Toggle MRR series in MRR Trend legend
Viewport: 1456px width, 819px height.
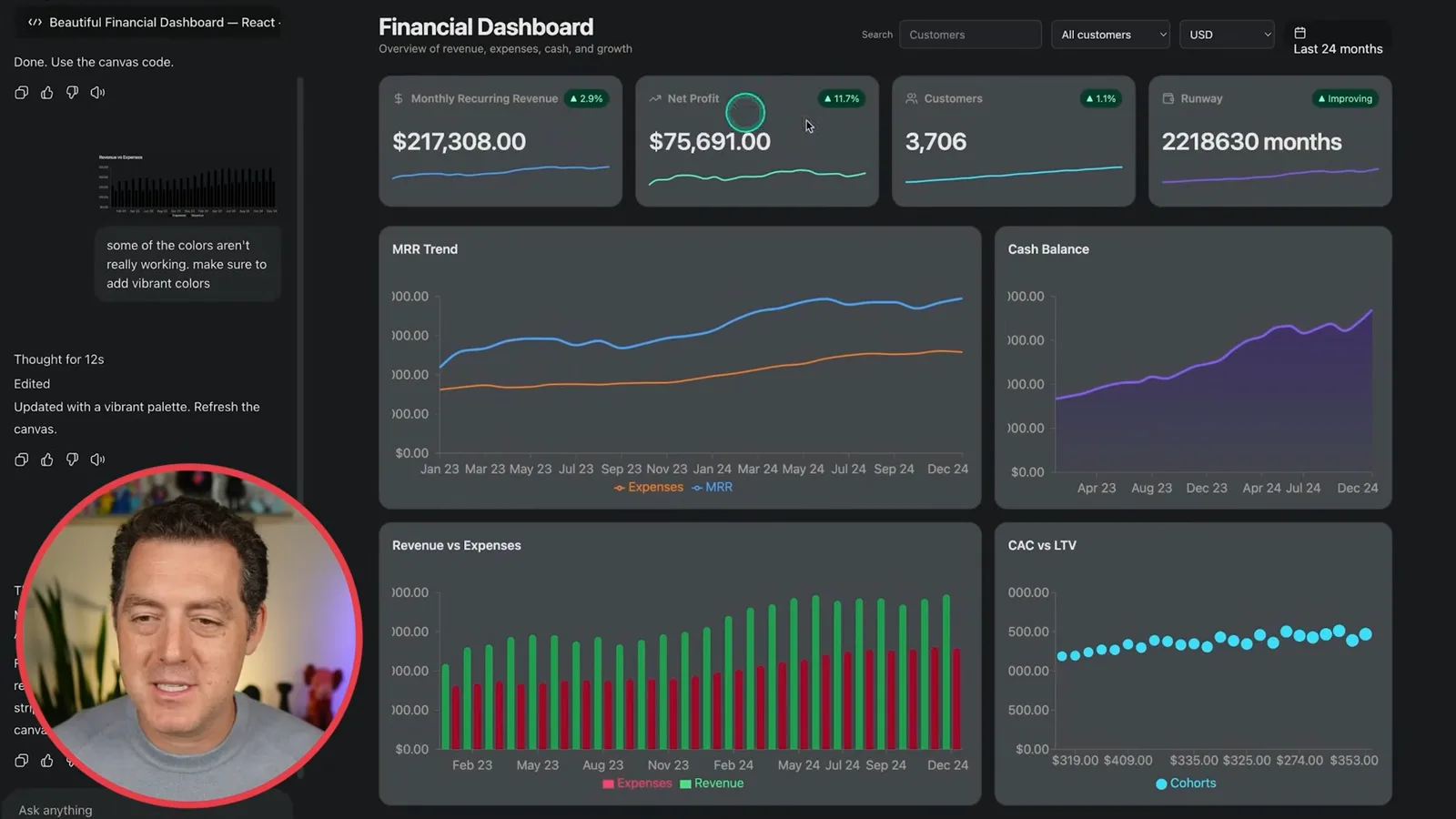pos(712,488)
